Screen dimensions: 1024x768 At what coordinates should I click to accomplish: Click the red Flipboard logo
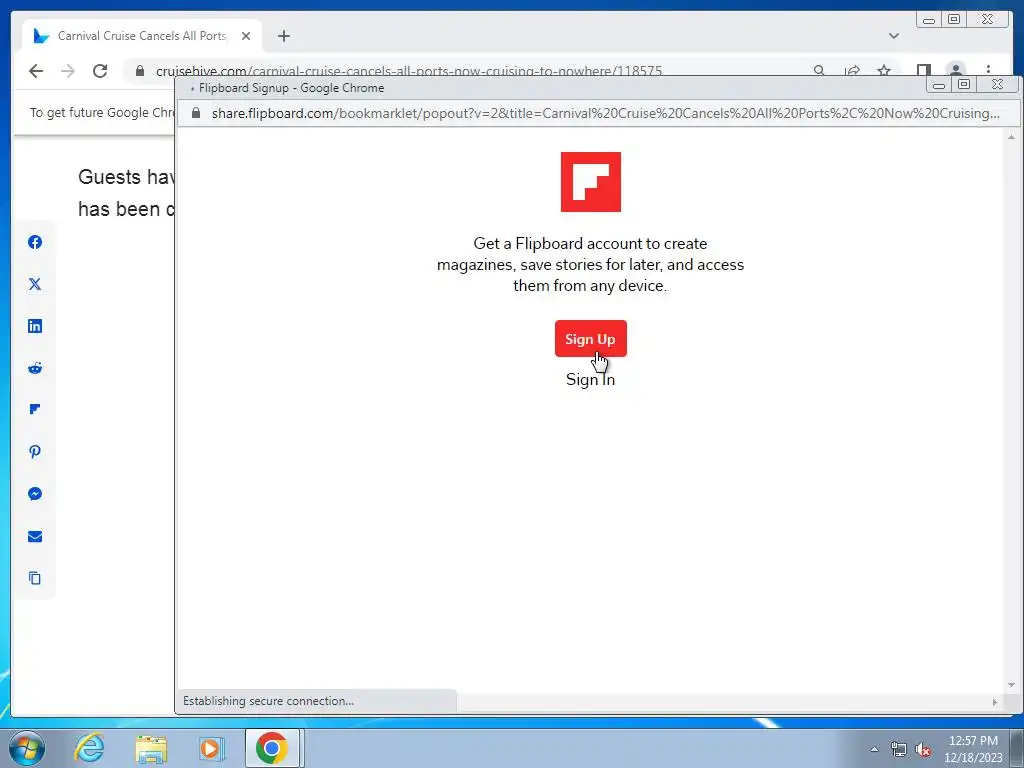click(590, 182)
